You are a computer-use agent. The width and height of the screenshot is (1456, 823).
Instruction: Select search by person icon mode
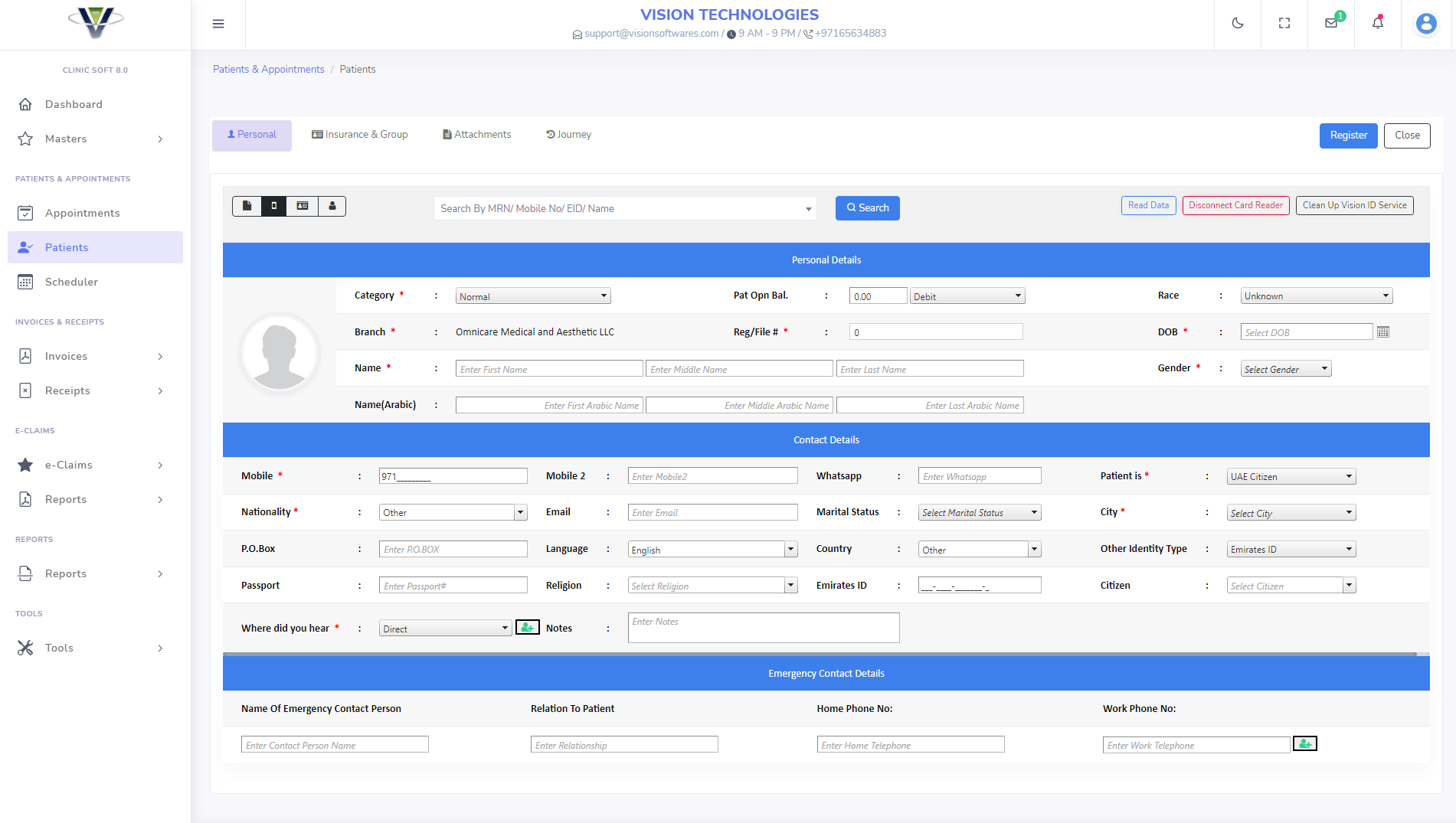pyautogui.click(x=332, y=206)
